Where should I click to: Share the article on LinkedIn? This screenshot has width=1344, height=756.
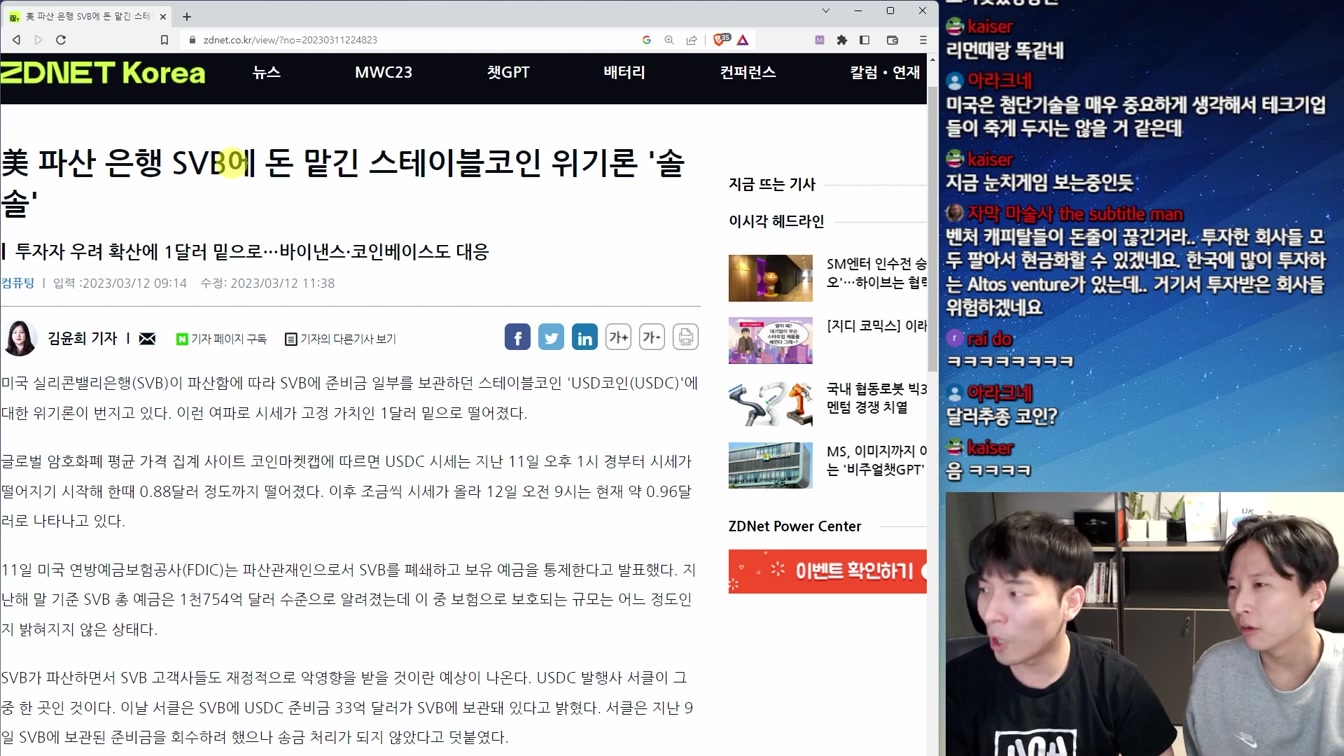coord(585,337)
